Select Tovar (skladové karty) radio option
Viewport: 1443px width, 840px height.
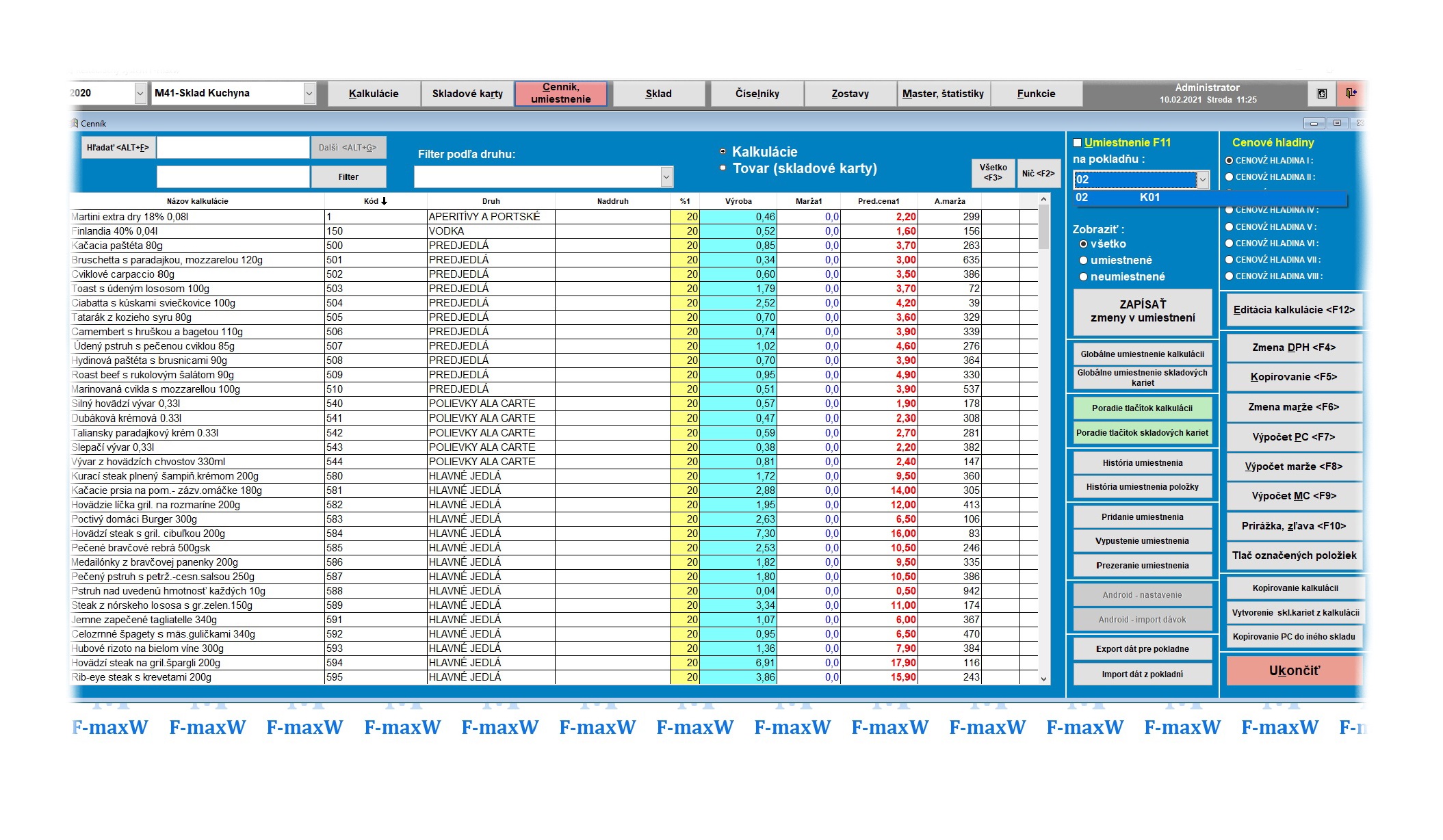[x=723, y=168]
